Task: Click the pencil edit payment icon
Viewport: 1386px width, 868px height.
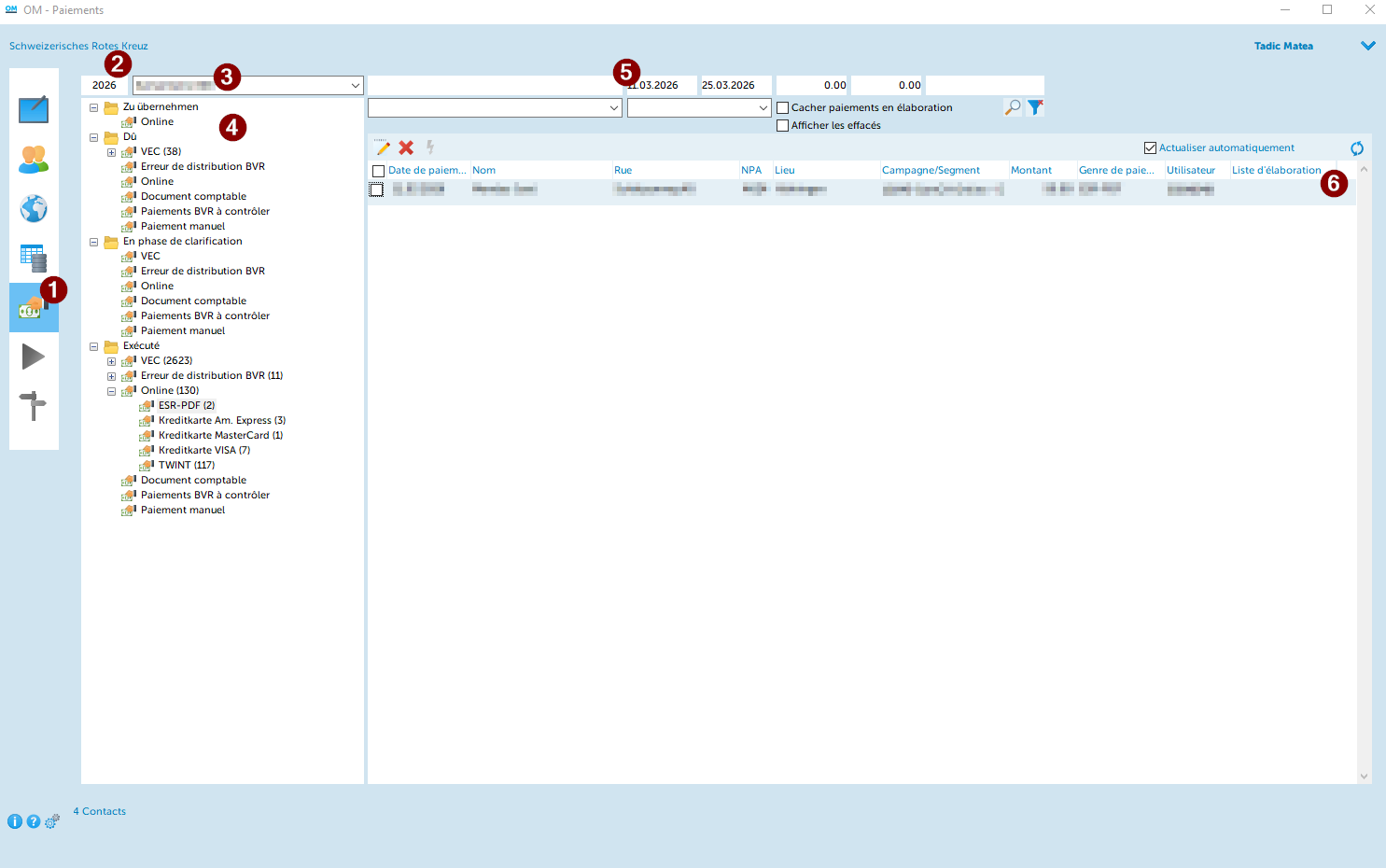Action: (x=382, y=147)
